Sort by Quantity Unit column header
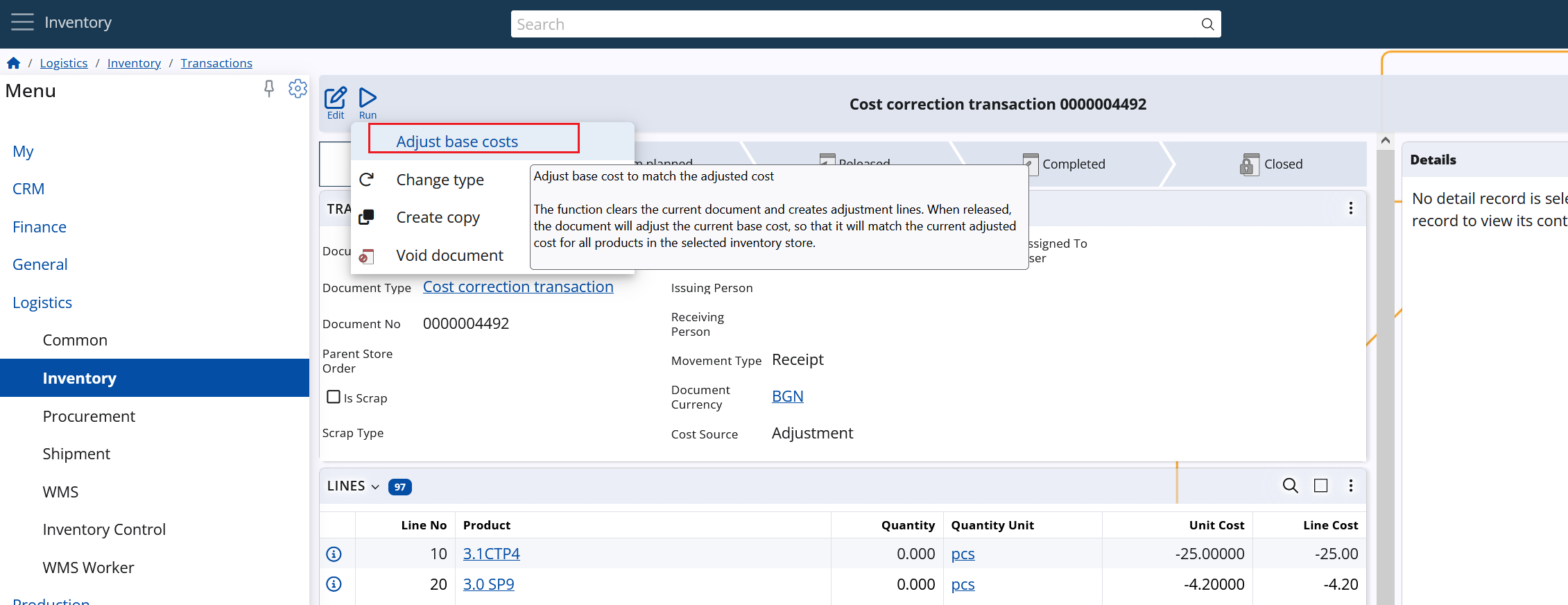1568x605 pixels. pyautogui.click(x=992, y=525)
